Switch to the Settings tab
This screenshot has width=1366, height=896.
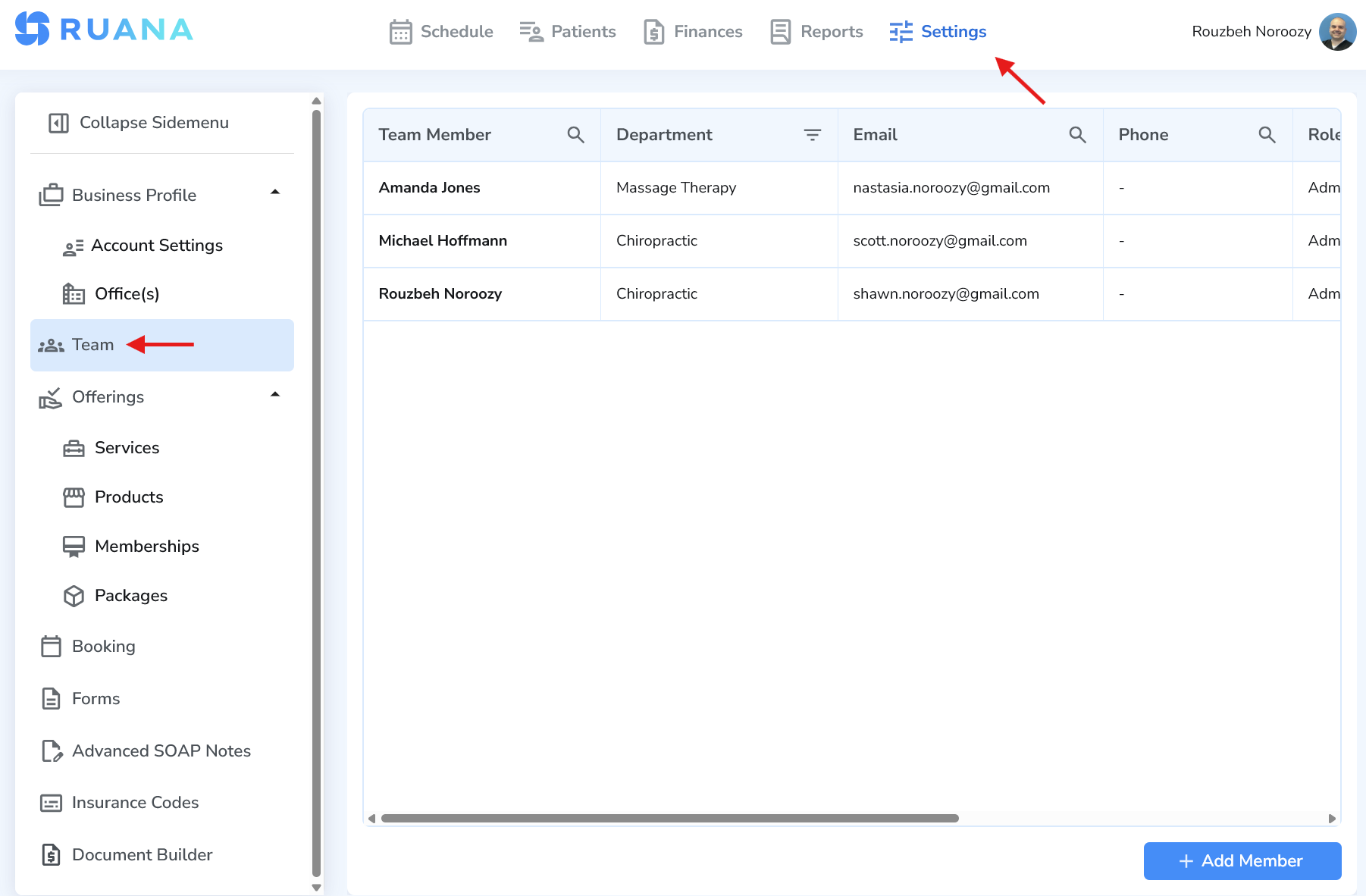pyautogui.click(x=952, y=32)
